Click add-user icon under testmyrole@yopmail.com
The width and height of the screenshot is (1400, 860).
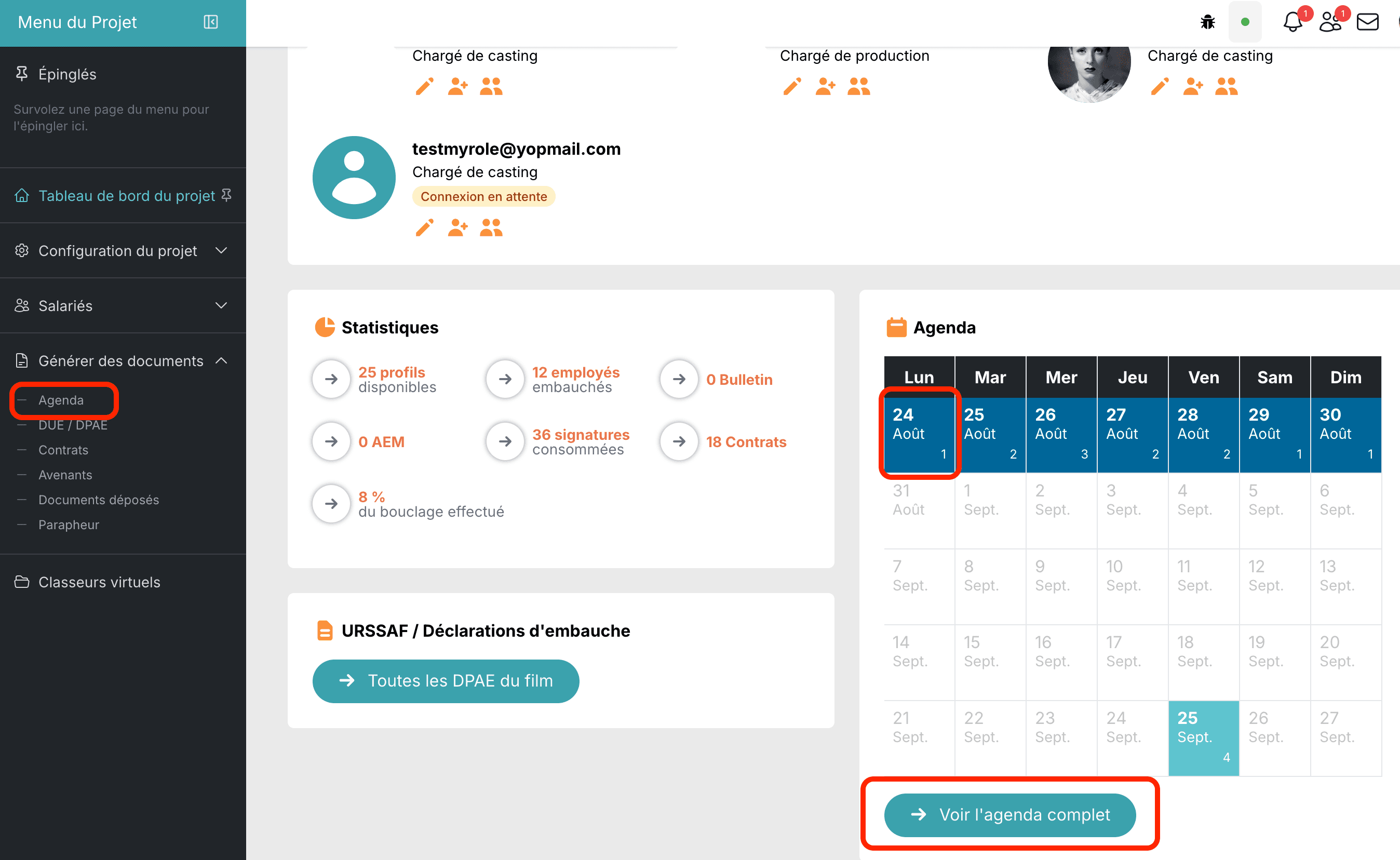458,227
